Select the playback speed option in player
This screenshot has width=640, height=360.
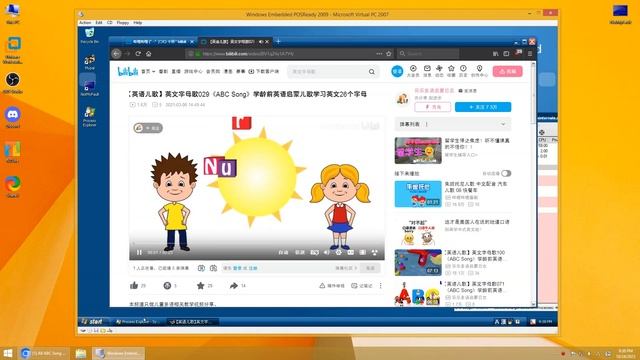pyautogui.click(x=300, y=253)
